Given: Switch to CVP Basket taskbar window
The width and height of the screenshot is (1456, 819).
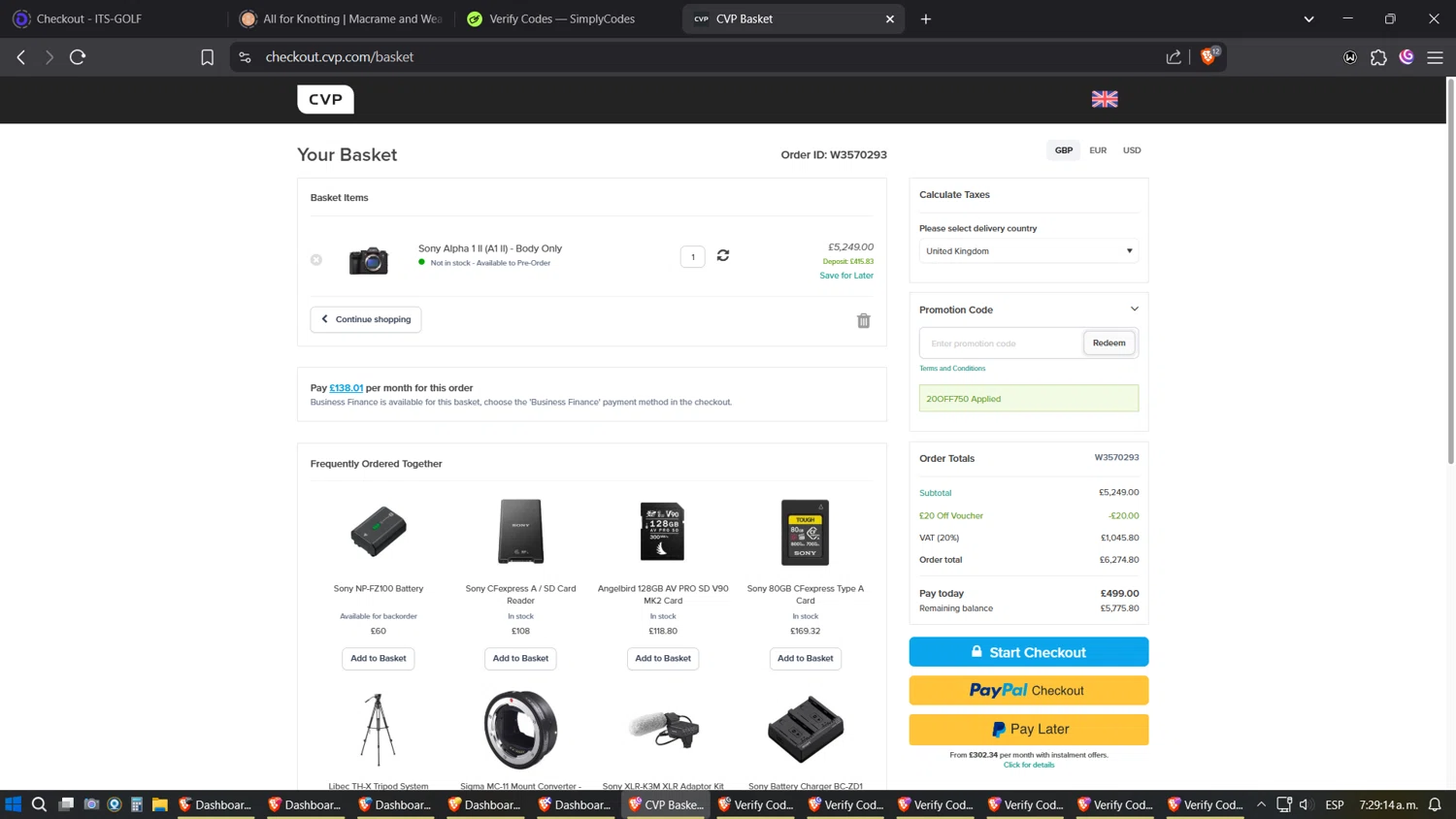Looking at the screenshot, I should click(x=667, y=804).
